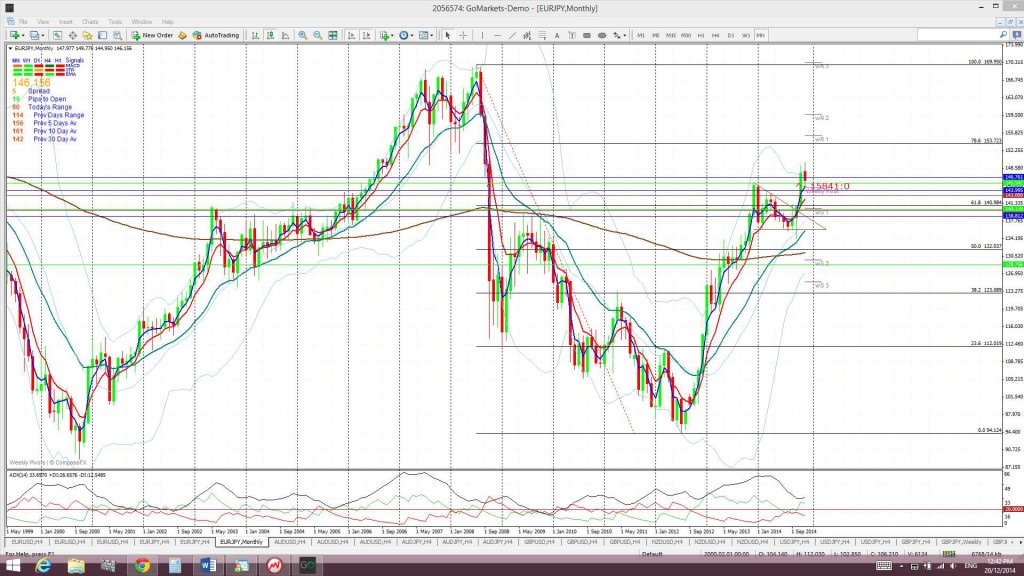The height and width of the screenshot is (576, 1024).
Task: Click the search magnifier icon
Action: pos(1004,35)
